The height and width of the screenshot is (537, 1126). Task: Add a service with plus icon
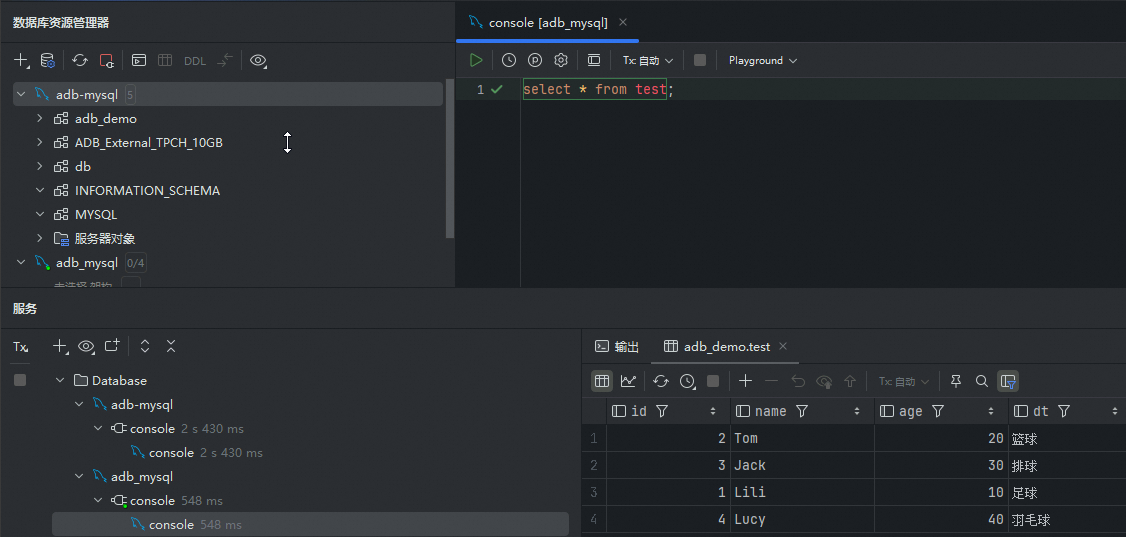tap(60, 346)
